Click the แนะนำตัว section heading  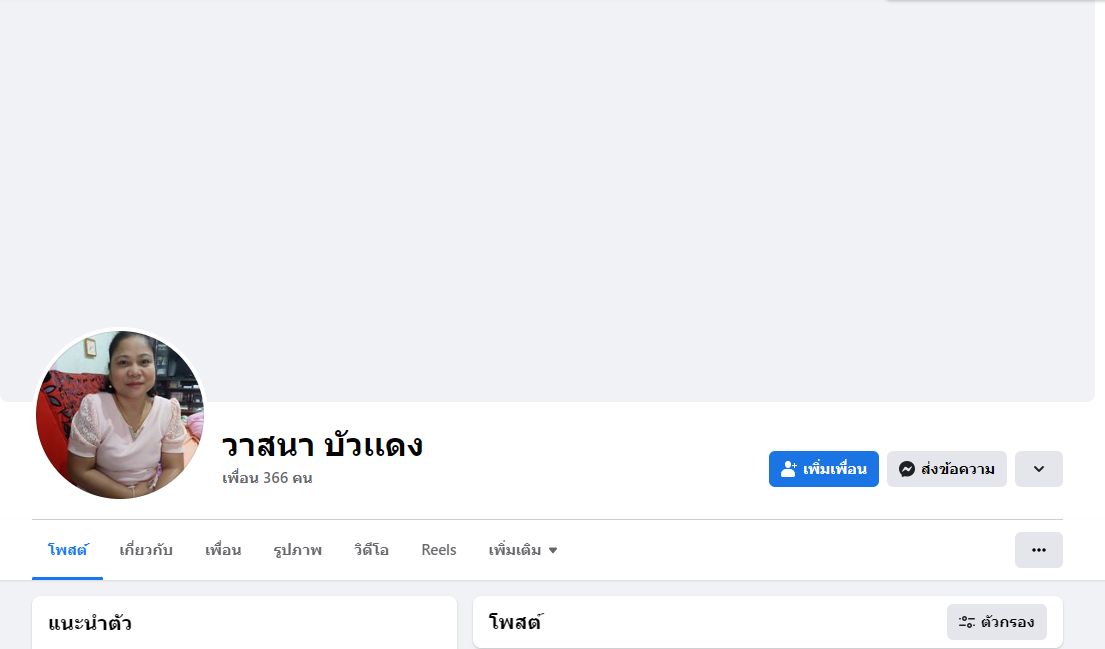click(x=90, y=624)
